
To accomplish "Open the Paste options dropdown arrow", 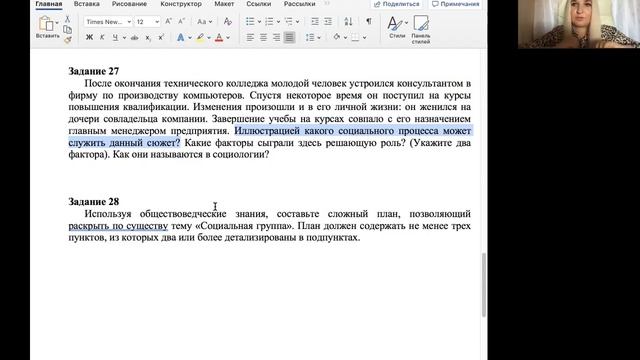I will [x=57, y=23].
